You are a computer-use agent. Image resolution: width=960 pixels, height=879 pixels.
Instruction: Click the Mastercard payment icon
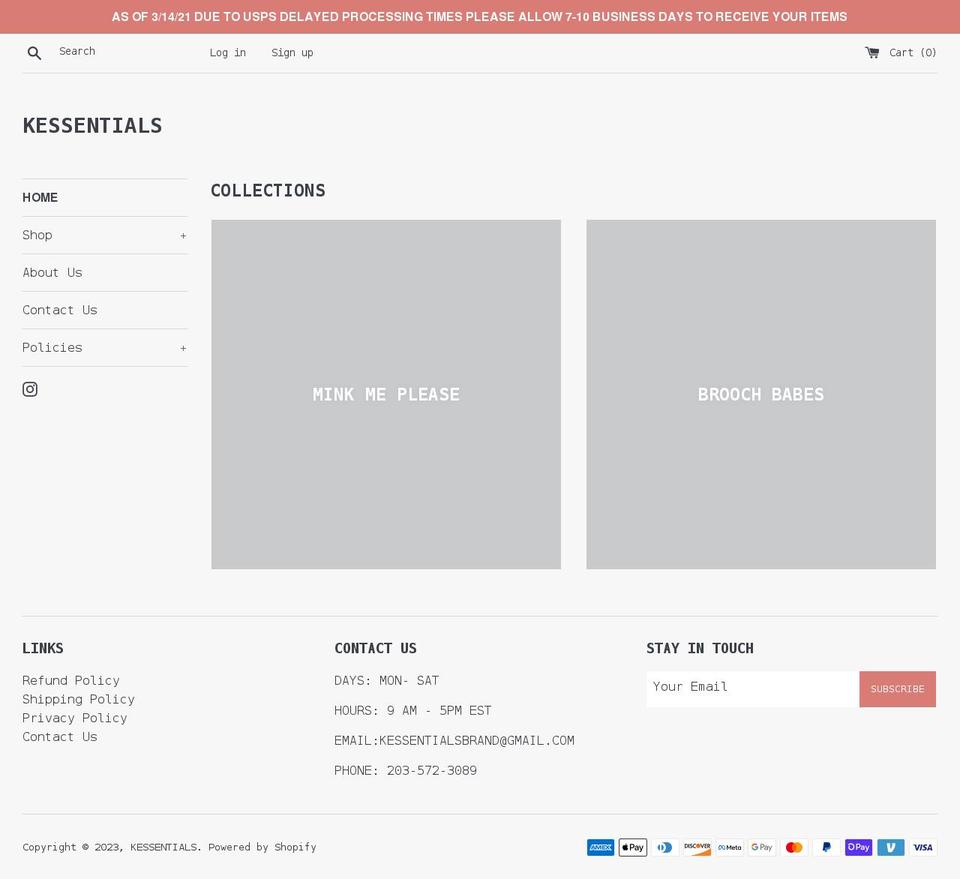[x=794, y=847]
